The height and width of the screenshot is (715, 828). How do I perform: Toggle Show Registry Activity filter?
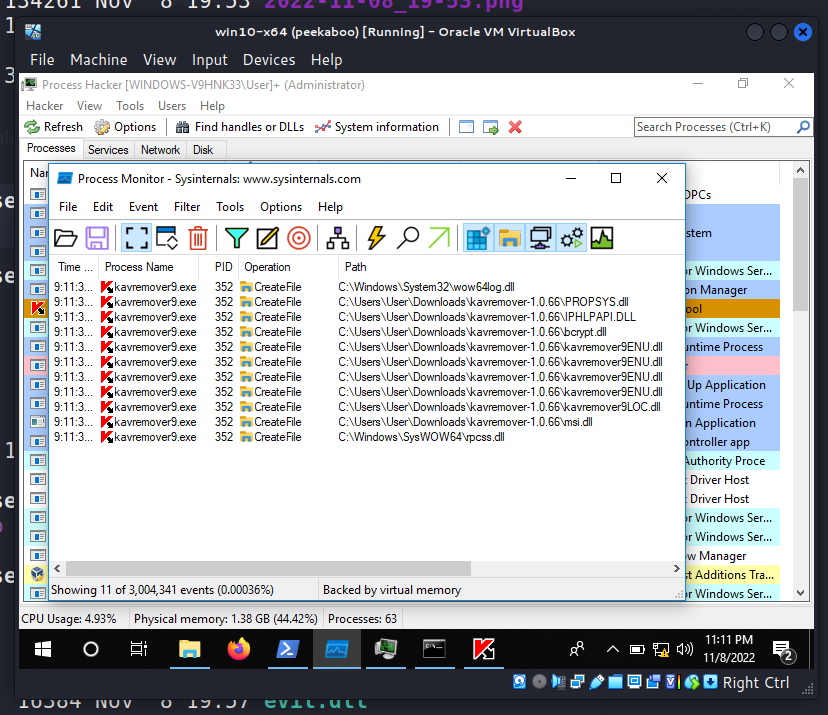[478, 238]
